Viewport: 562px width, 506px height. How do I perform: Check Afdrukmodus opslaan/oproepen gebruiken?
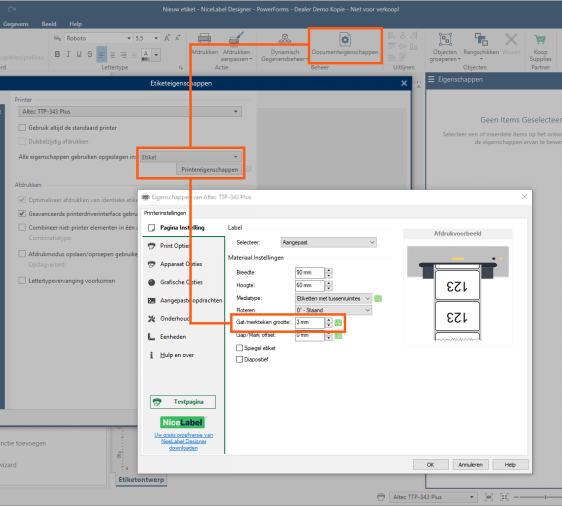click(x=22, y=254)
